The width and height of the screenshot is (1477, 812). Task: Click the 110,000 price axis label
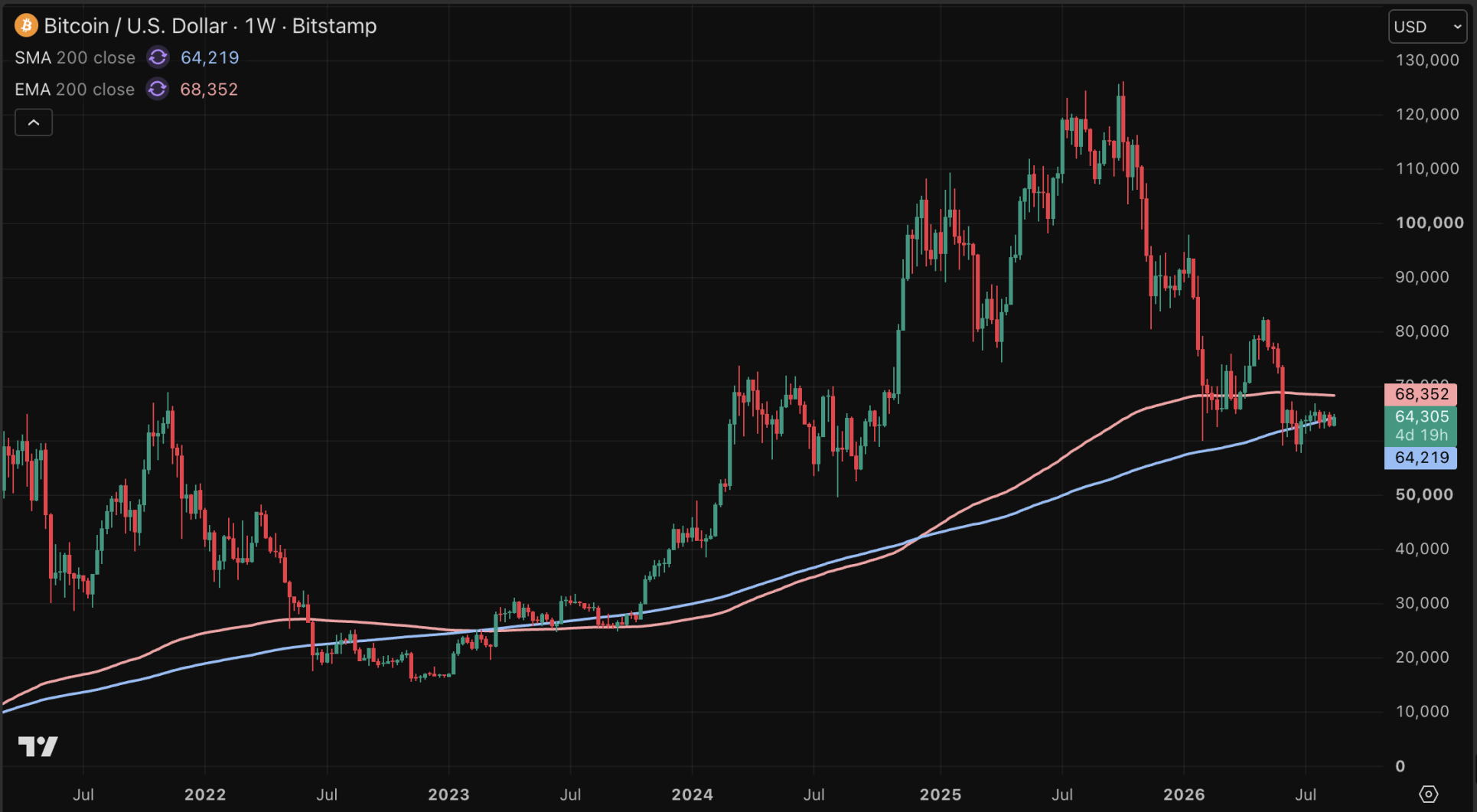[x=1427, y=168]
